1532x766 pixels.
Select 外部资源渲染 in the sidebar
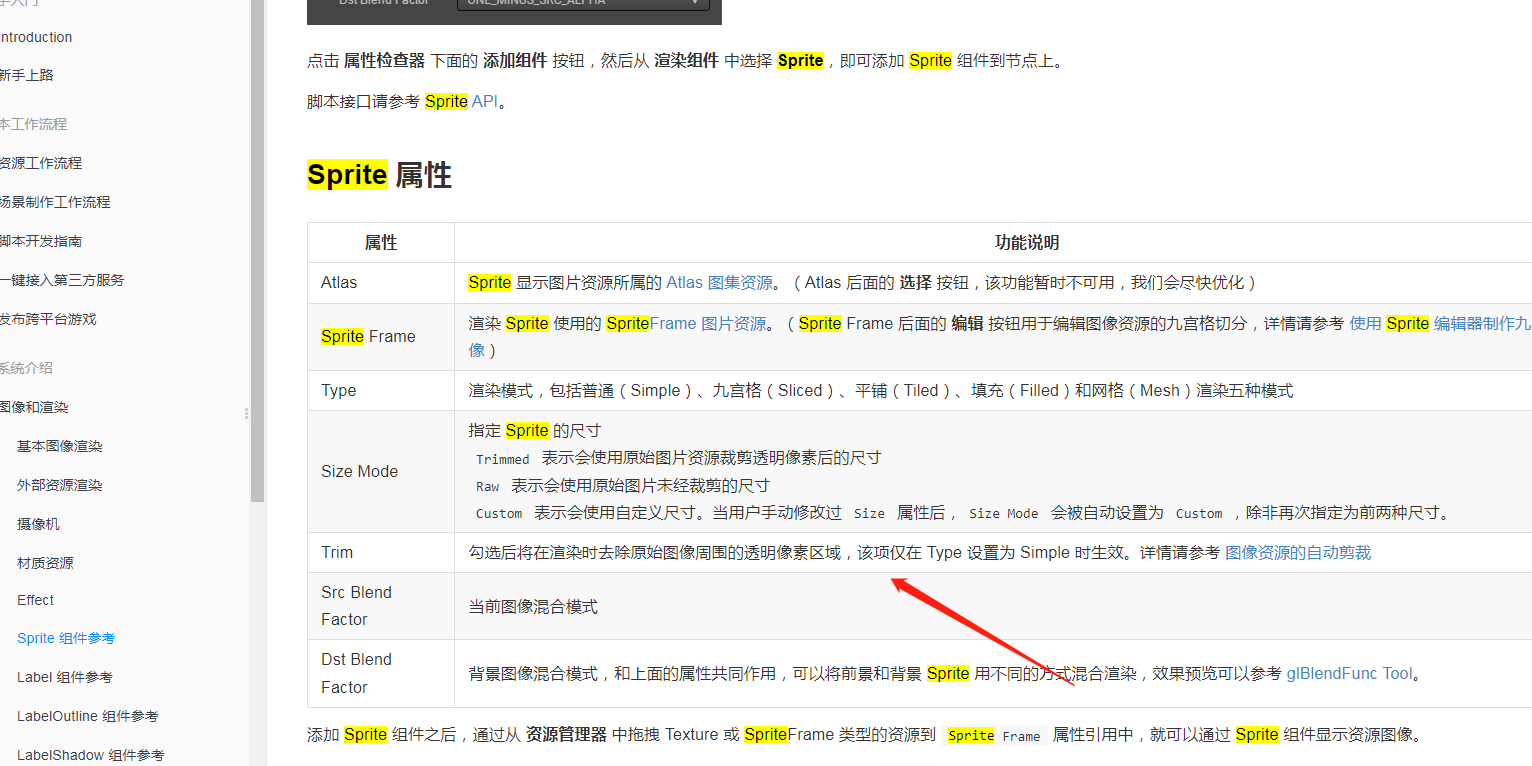click(60, 485)
